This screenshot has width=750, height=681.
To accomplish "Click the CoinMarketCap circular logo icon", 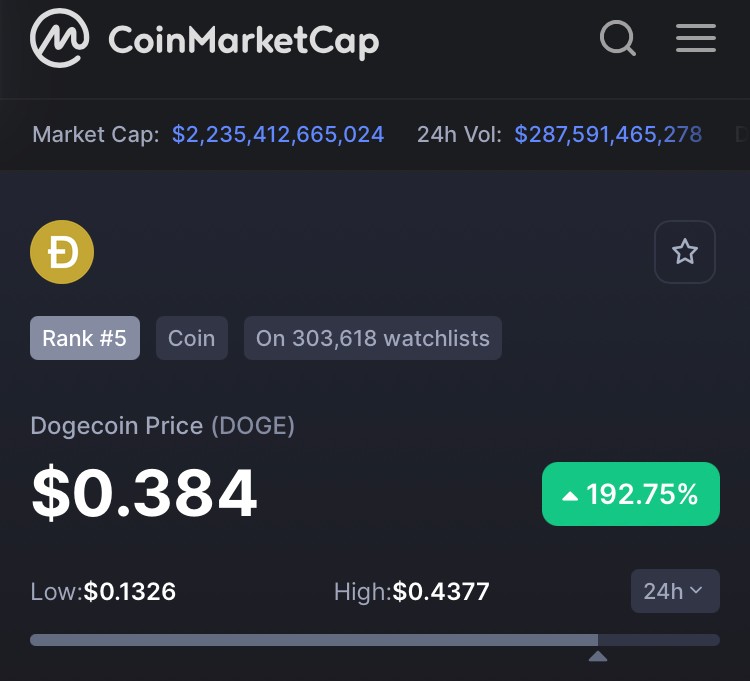I will [59, 38].
